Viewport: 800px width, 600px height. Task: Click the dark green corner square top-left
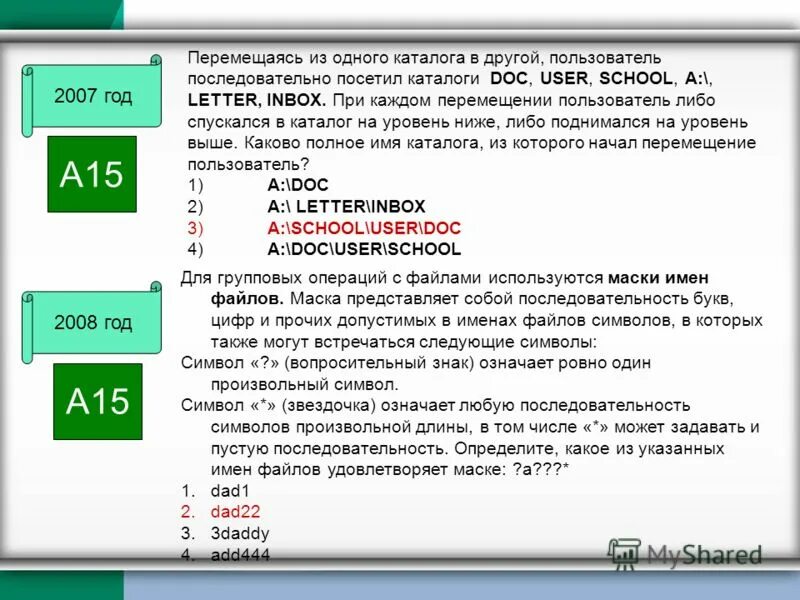coord(55,12)
